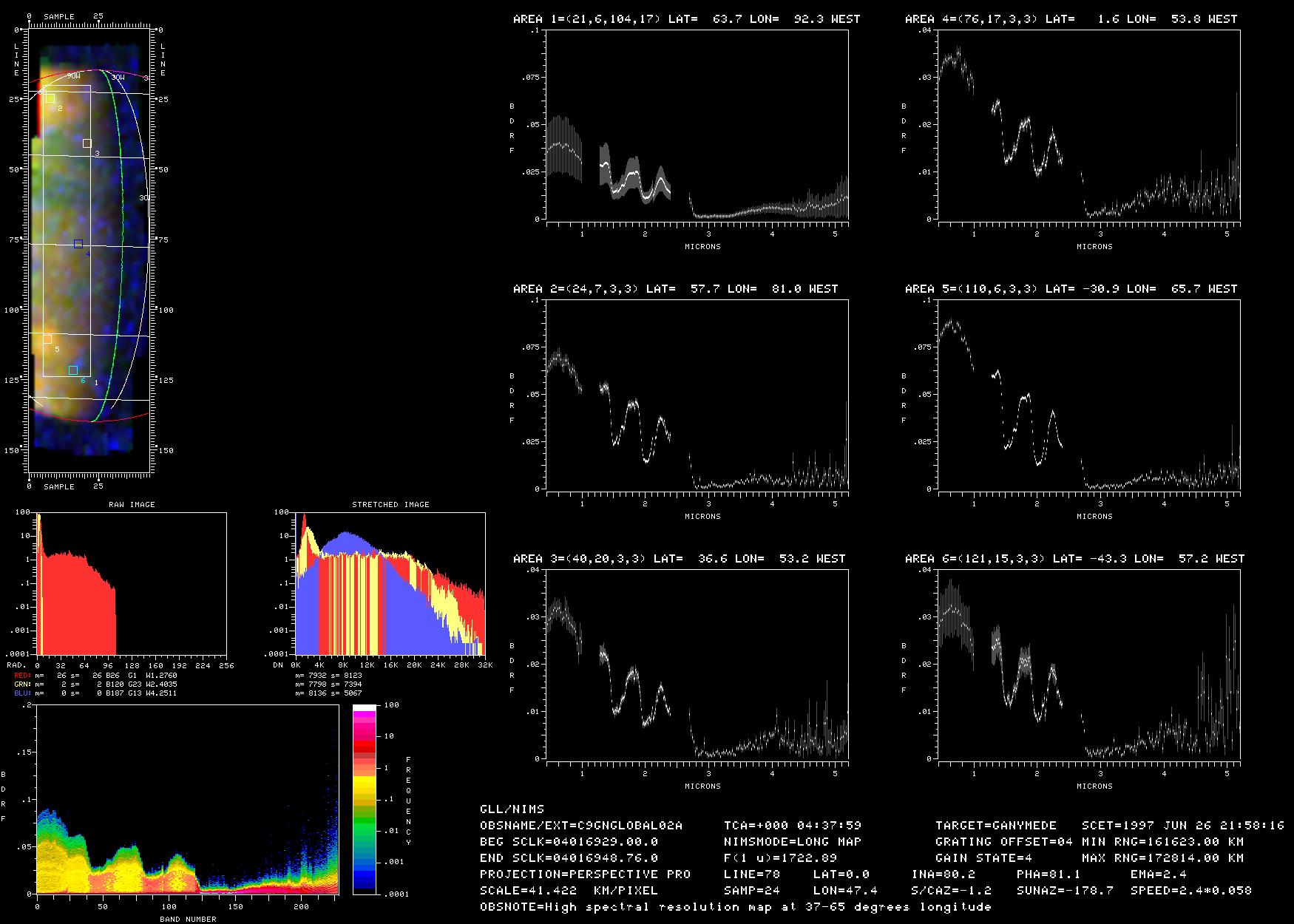Click the cyan area 6 square on the map

coord(73,370)
